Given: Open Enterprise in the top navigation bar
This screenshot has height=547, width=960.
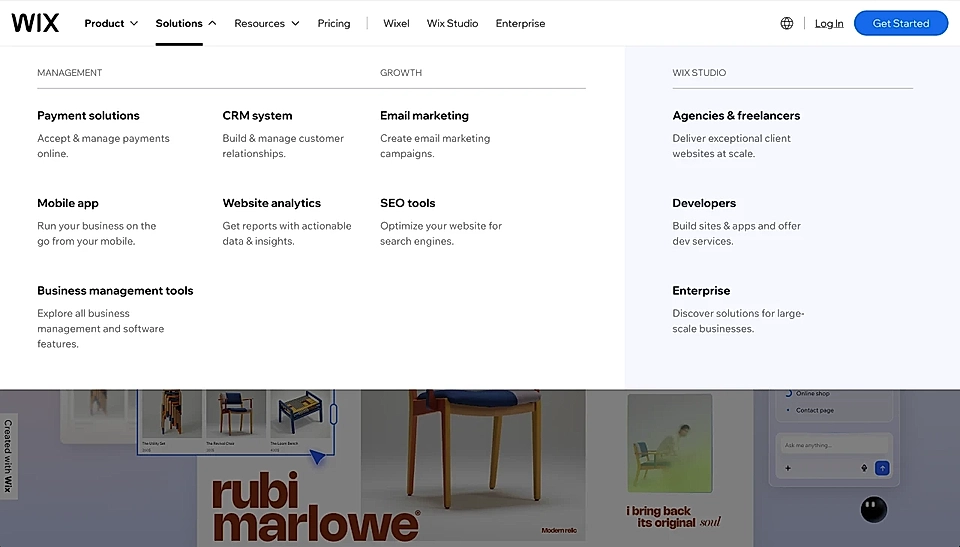Looking at the screenshot, I should [x=520, y=23].
